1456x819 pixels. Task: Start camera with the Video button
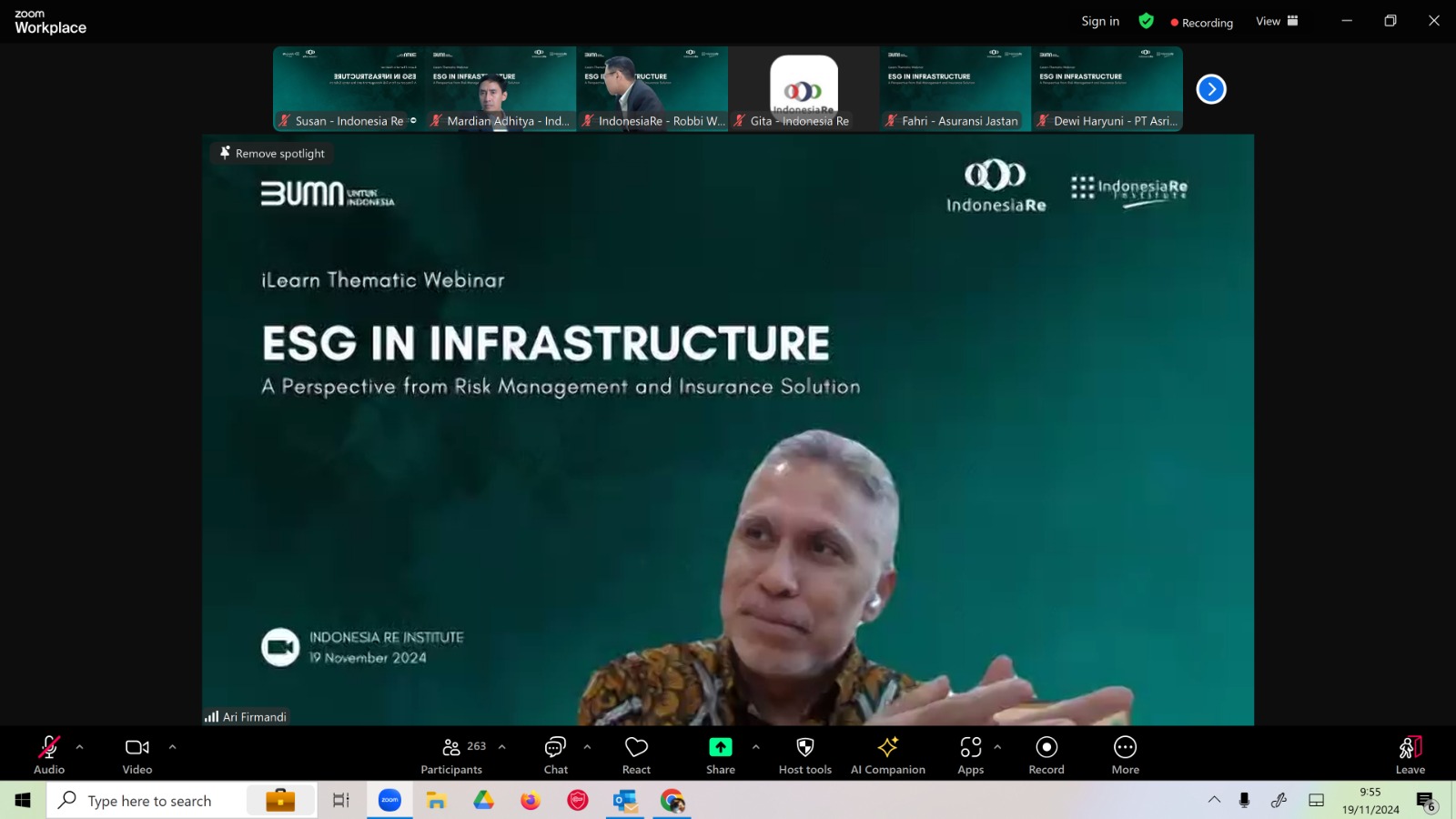(137, 754)
